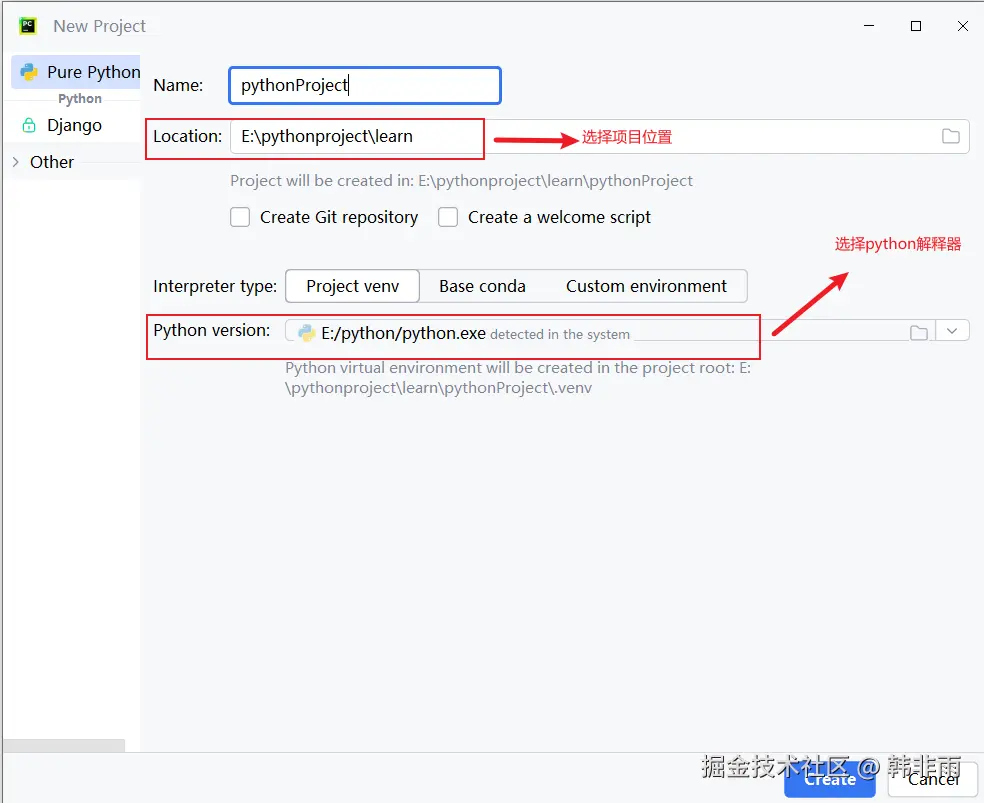This screenshot has height=803, width=984.
Task: Select the Django project type
Action: click(x=72, y=125)
